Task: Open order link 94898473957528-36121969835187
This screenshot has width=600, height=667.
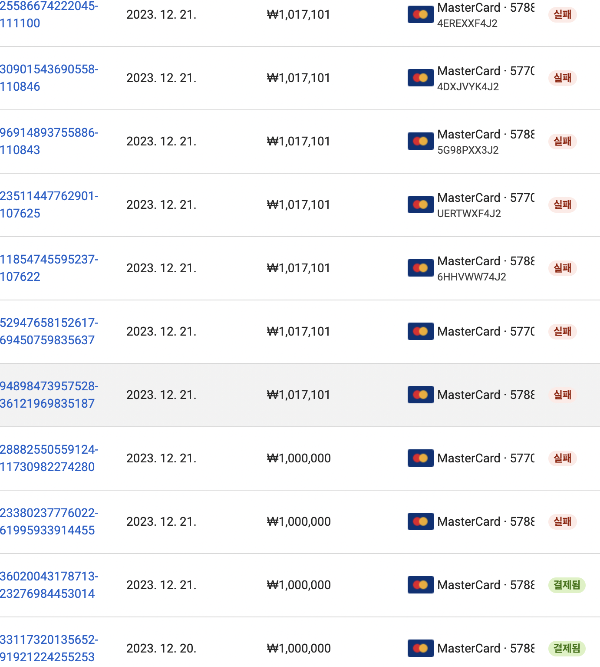Action: [49, 395]
